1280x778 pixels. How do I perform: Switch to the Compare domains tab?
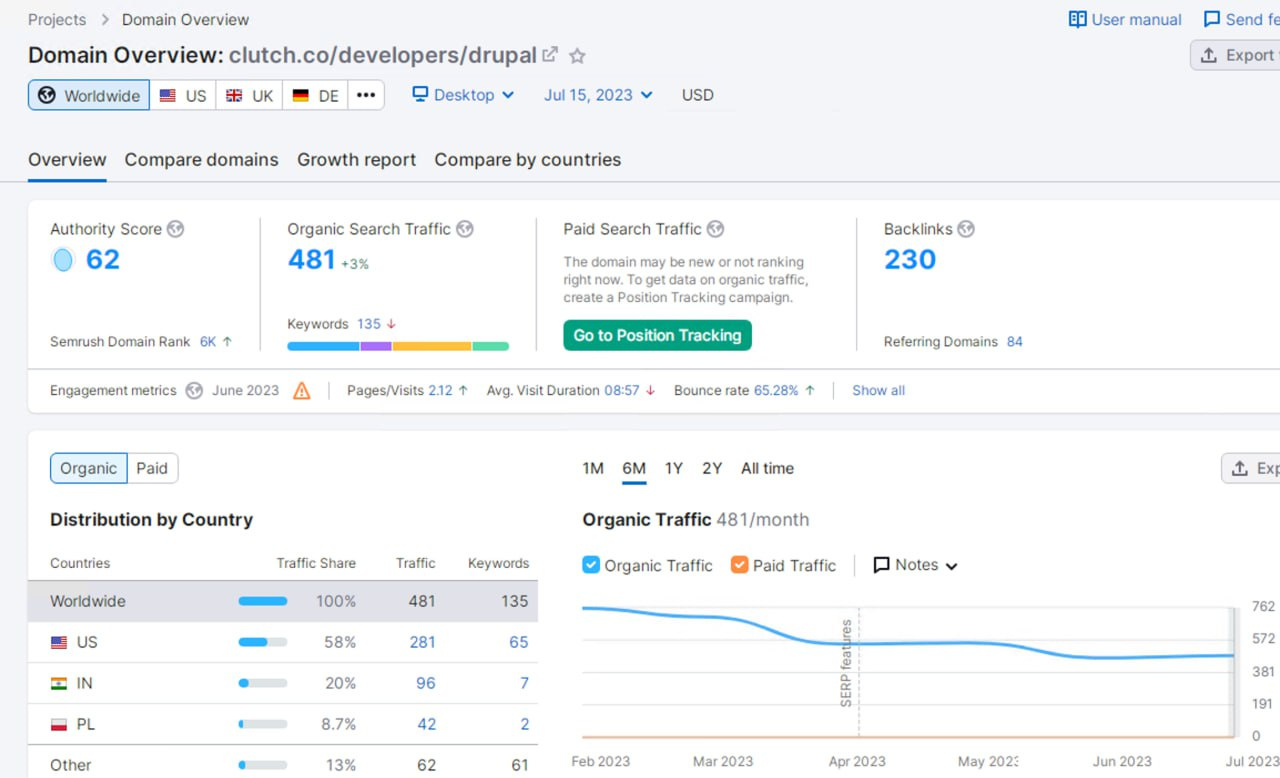(x=201, y=160)
